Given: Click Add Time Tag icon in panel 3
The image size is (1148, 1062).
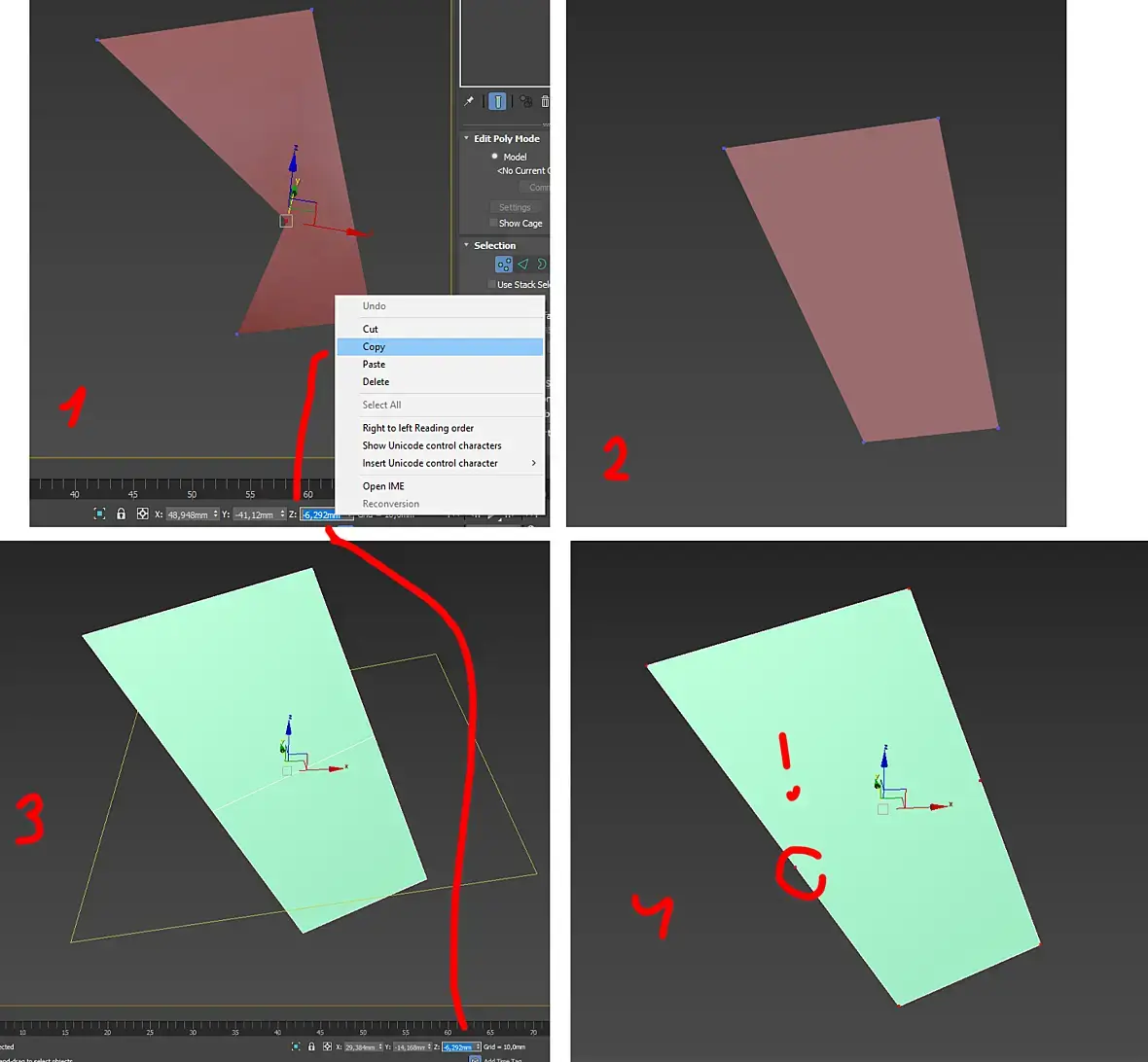Looking at the screenshot, I should pyautogui.click(x=475, y=1059).
